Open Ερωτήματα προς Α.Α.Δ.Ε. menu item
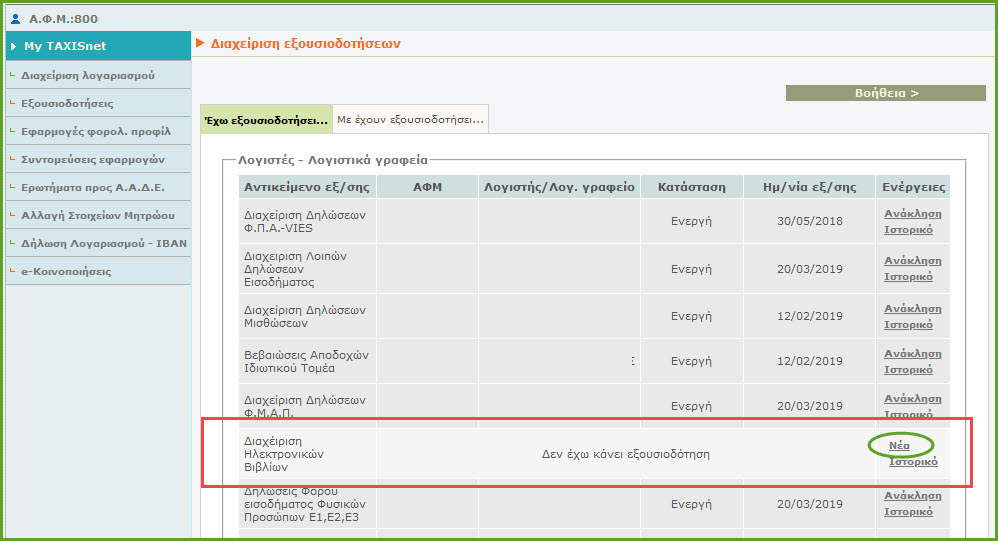The image size is (998, 541). point(93,187)
